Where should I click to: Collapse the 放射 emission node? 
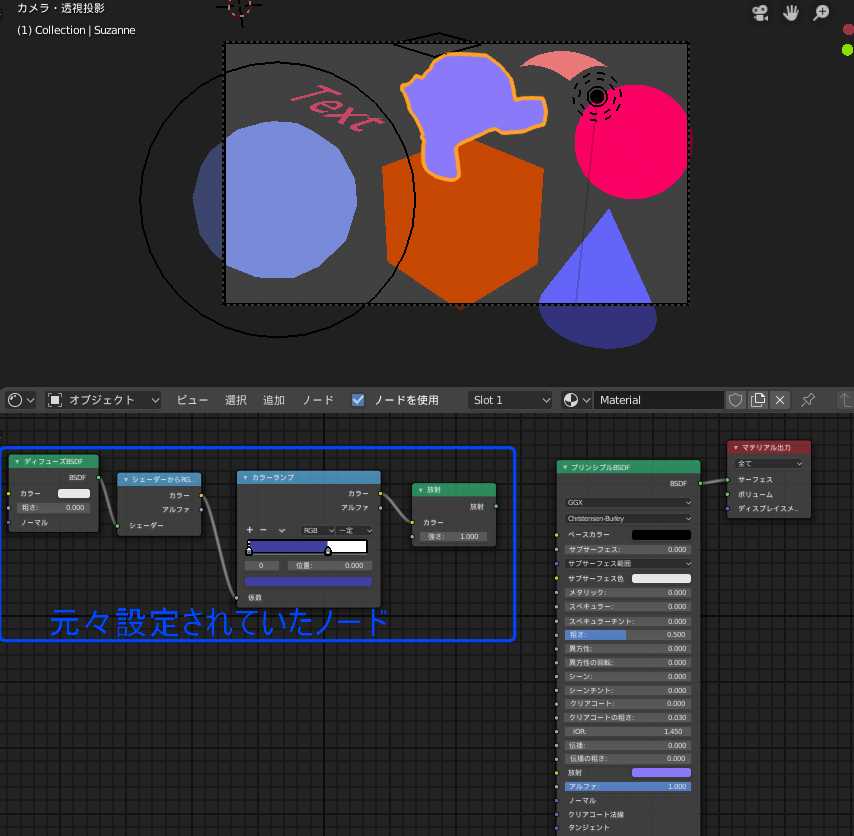coord(420,490)
